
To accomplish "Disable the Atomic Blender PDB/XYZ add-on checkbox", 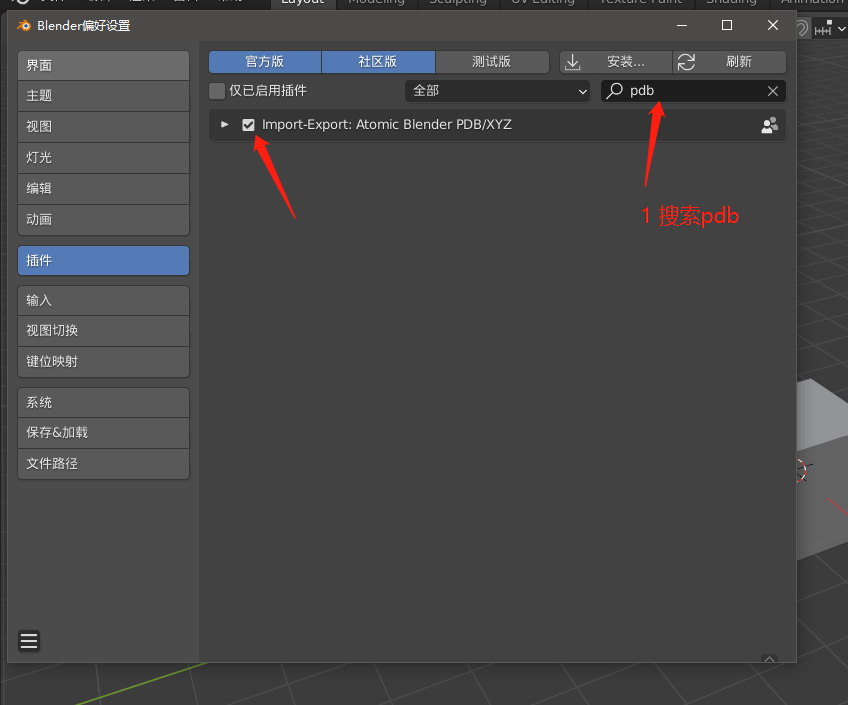I will click(248, 125).
